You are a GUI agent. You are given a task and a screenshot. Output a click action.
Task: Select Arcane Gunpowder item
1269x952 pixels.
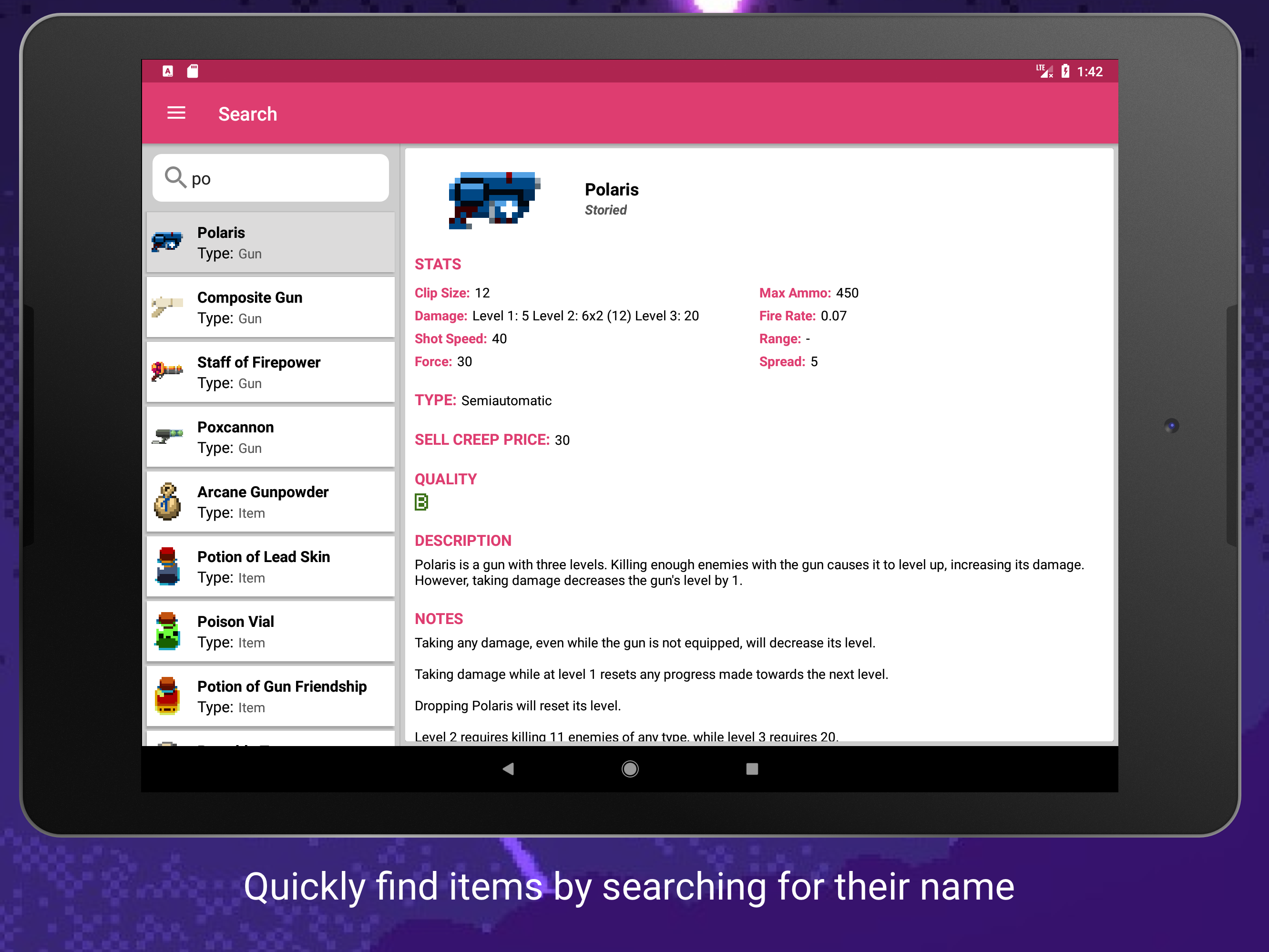pyautogui.click(x=271, y=502)
